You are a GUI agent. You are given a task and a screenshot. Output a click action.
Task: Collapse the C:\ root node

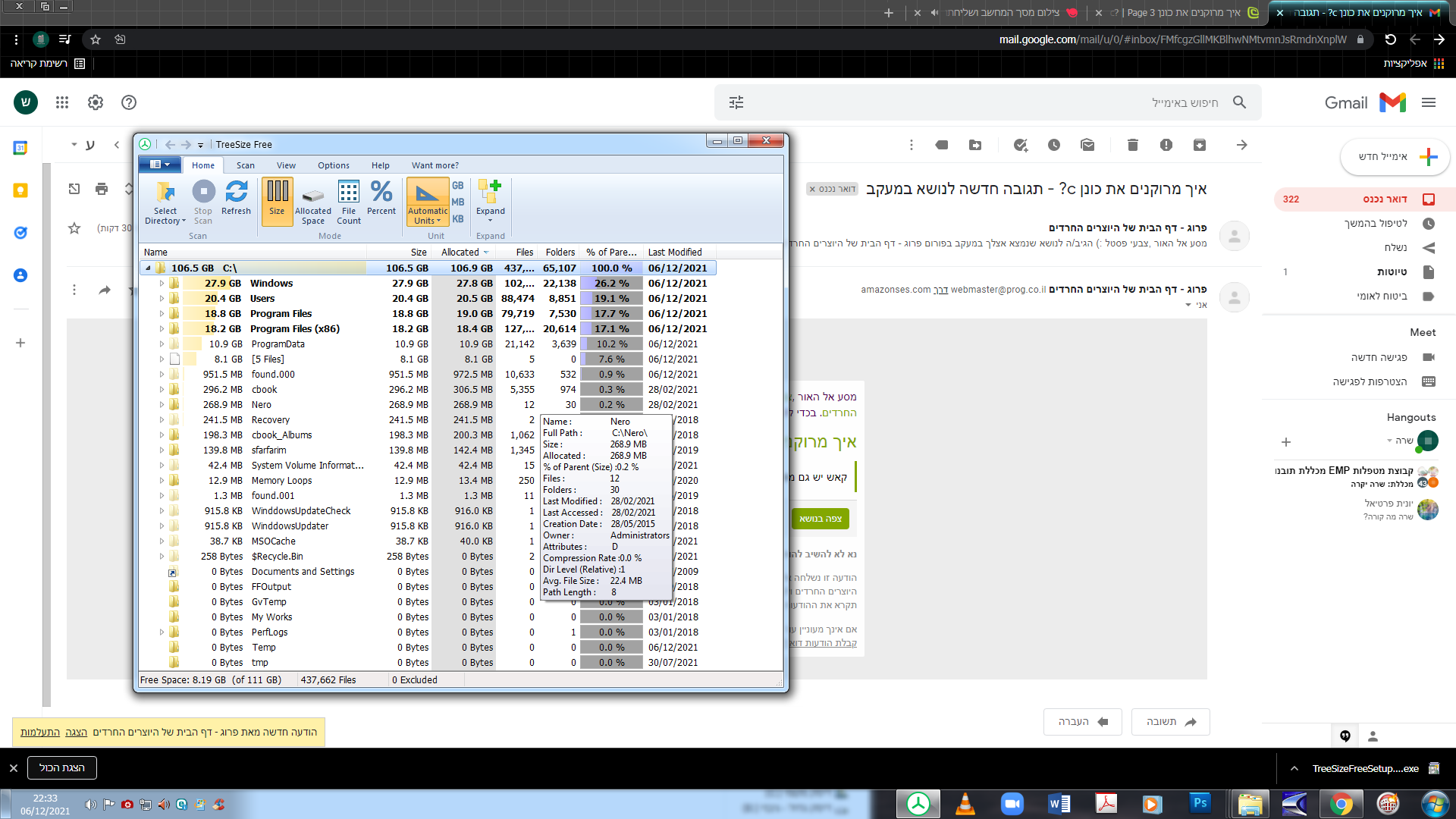(148, 268)
